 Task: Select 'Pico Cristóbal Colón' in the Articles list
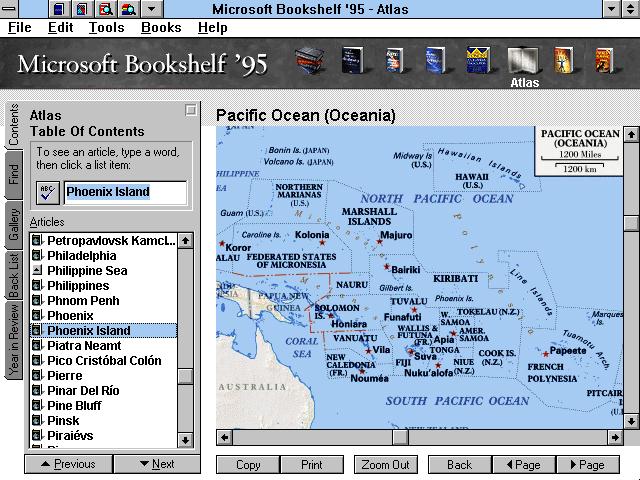click(104, 360)
